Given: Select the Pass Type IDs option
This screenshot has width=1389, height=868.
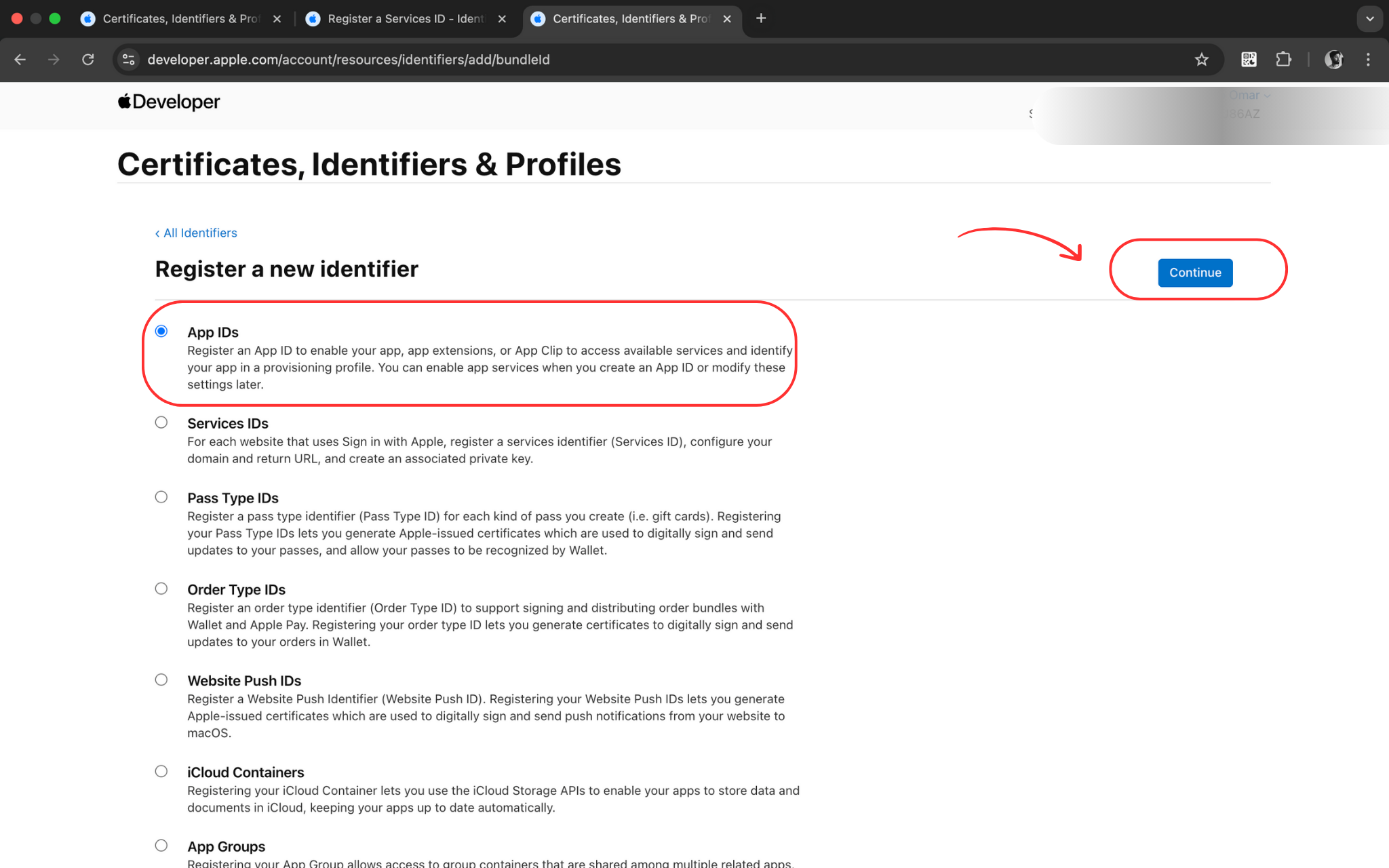Looking at the screenshot, I should (161, 497).
